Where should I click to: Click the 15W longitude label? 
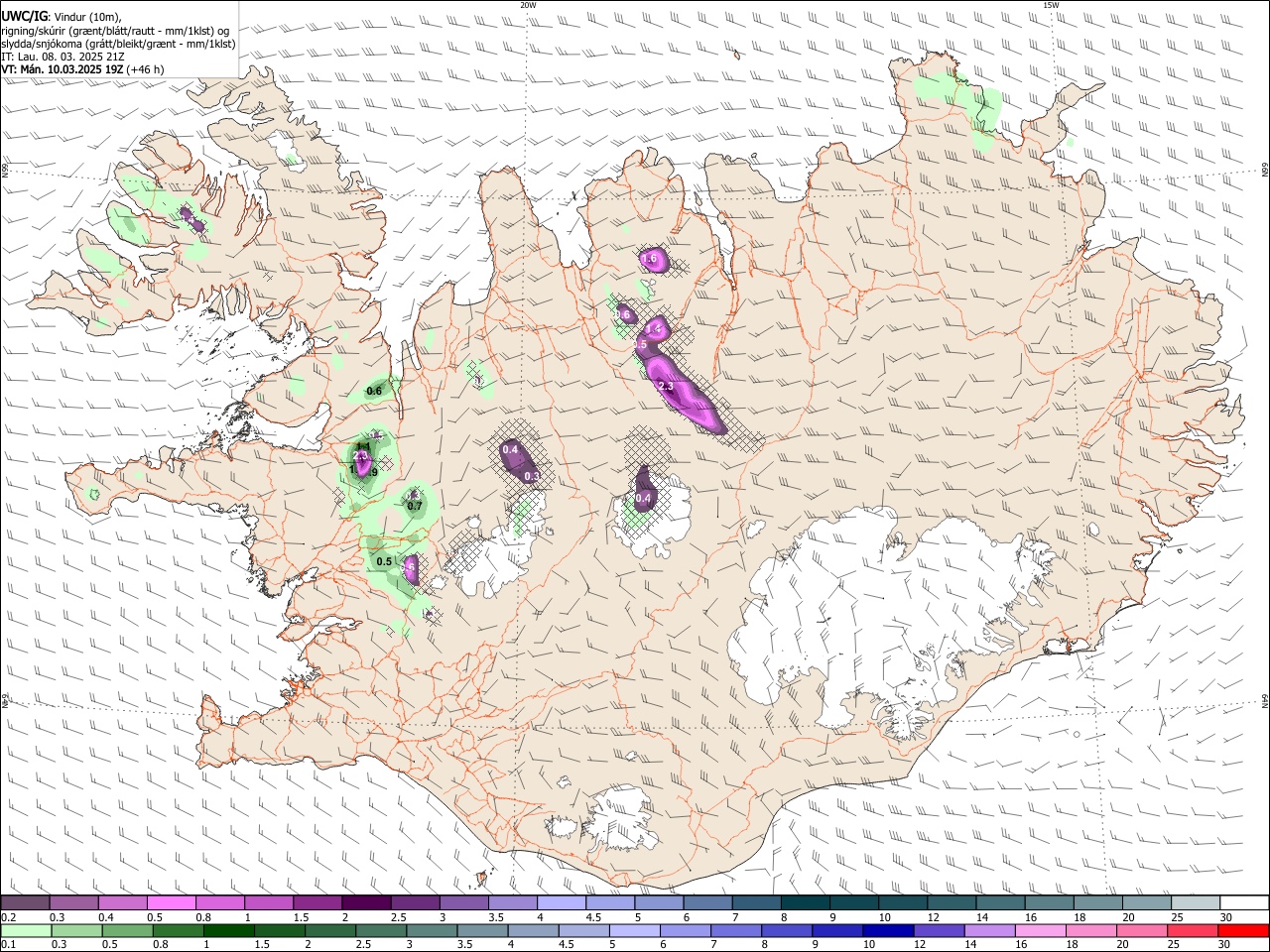pyautogui.click(x=1052, y=5)
